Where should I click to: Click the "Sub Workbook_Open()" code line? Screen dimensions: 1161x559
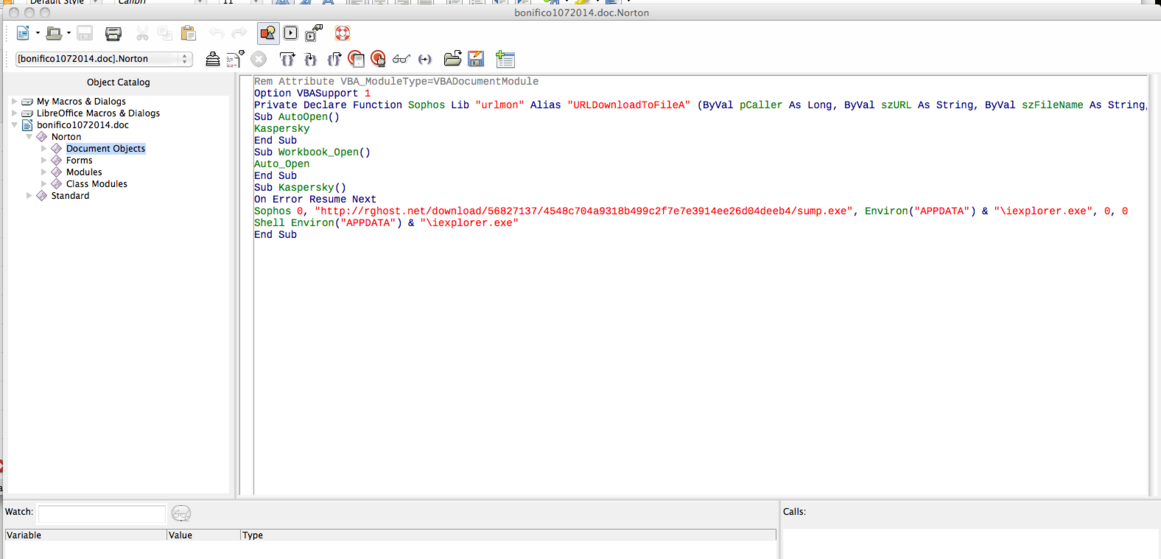tap(312, 152)
